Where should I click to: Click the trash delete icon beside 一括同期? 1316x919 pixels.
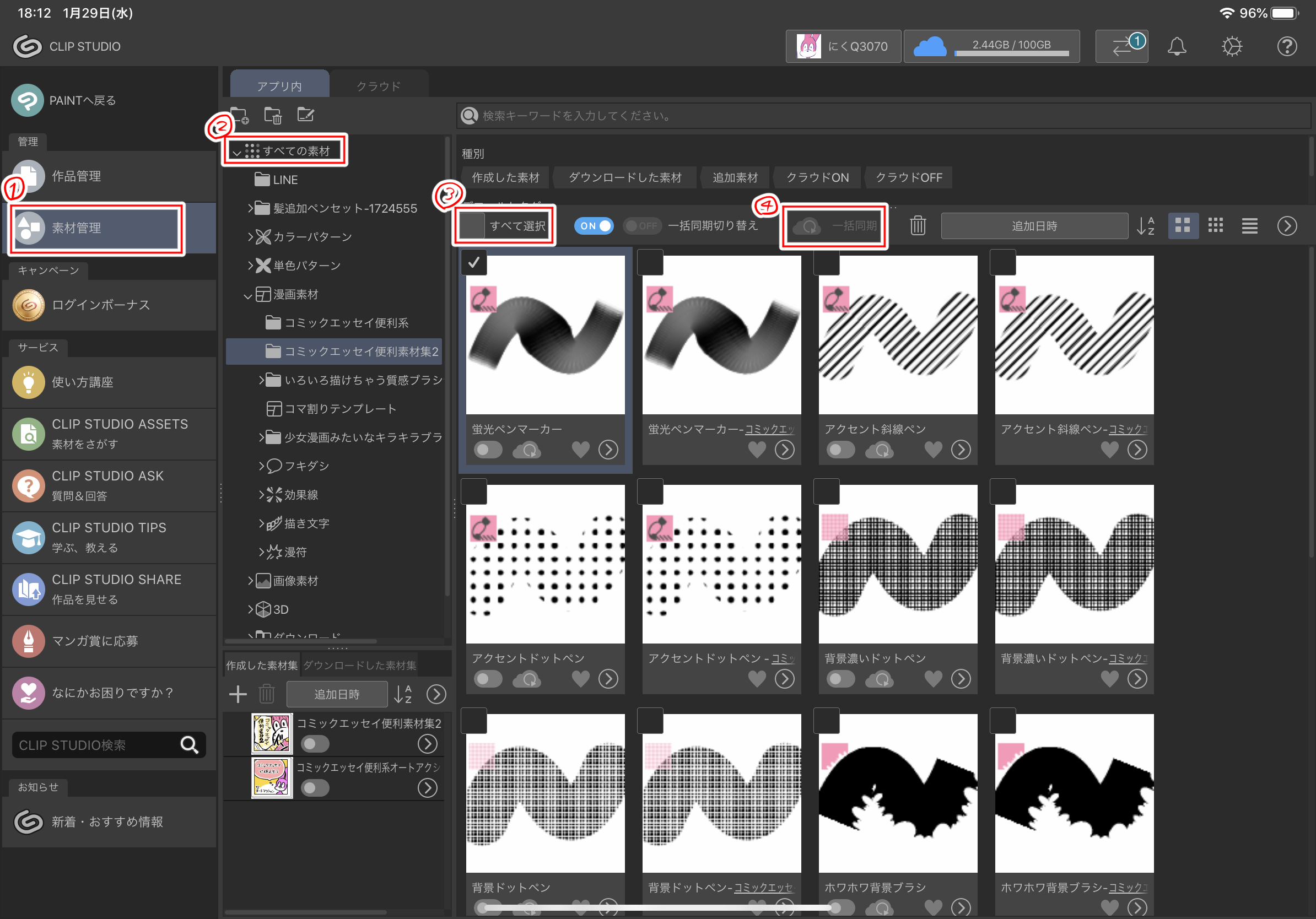point(917,226)
